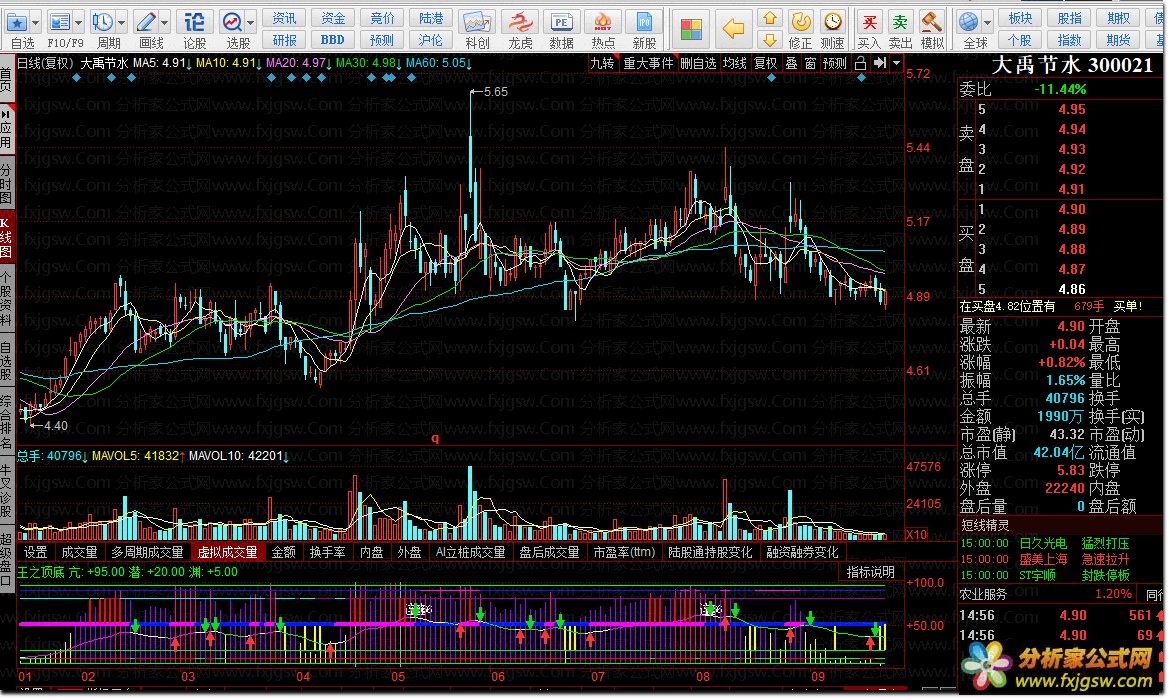Click the 资讯 news button
Screen dimensions: 1169x698
click(284, 18)
